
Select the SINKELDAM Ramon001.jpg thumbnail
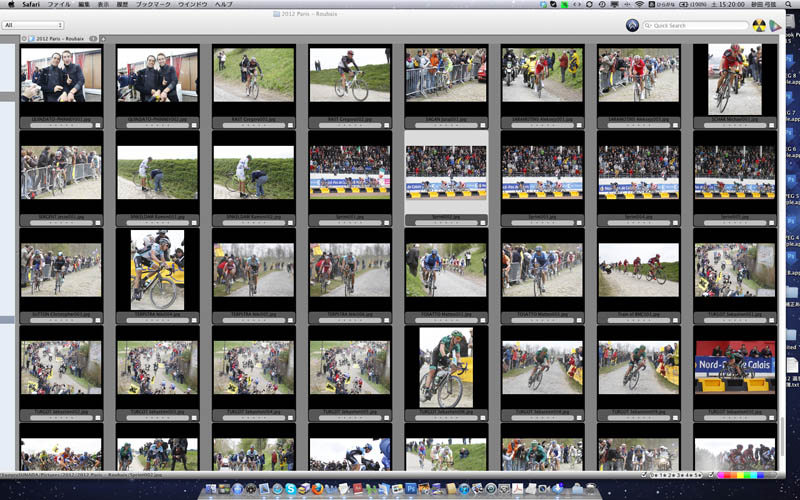pos(157,172)
